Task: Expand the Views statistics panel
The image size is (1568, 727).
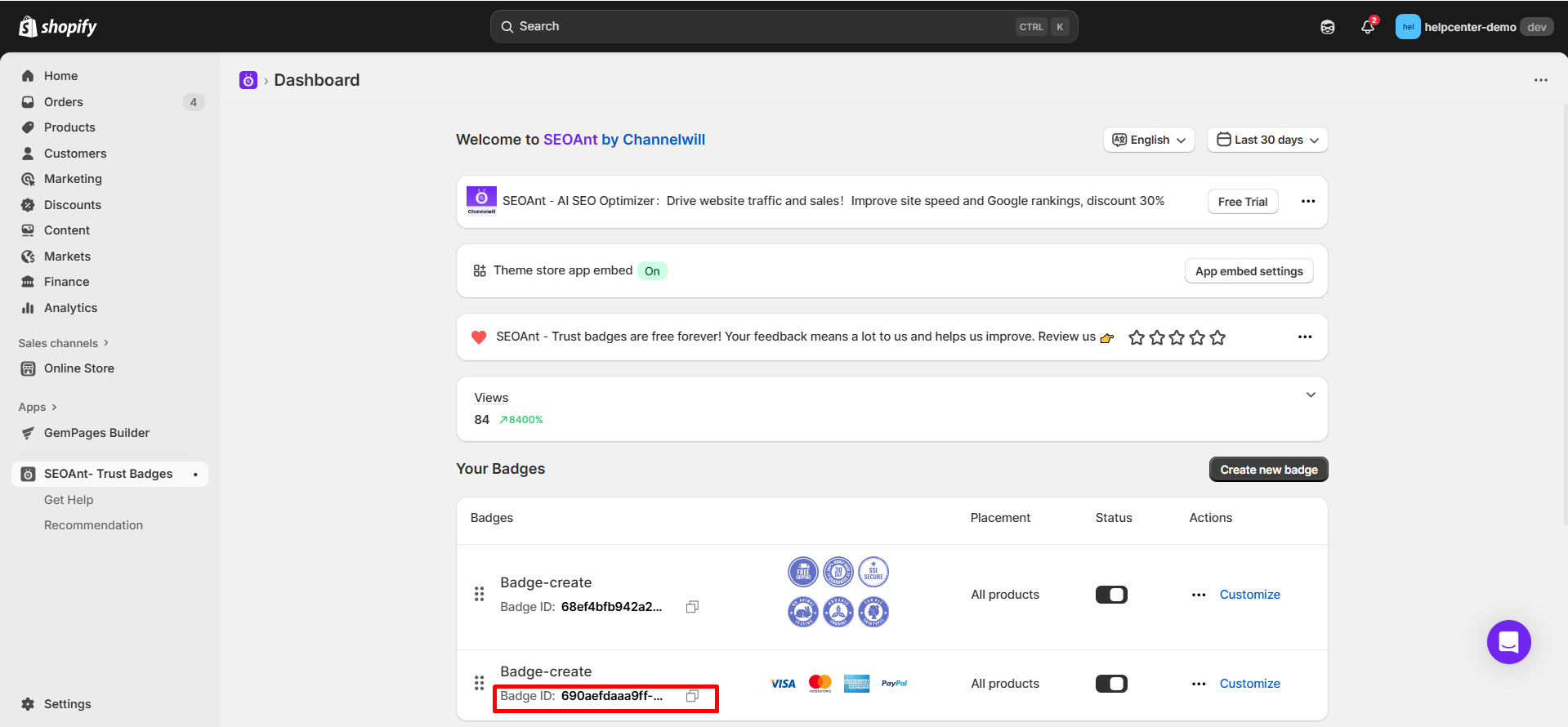Action: pyautogui.click(x=1311, y=395)
